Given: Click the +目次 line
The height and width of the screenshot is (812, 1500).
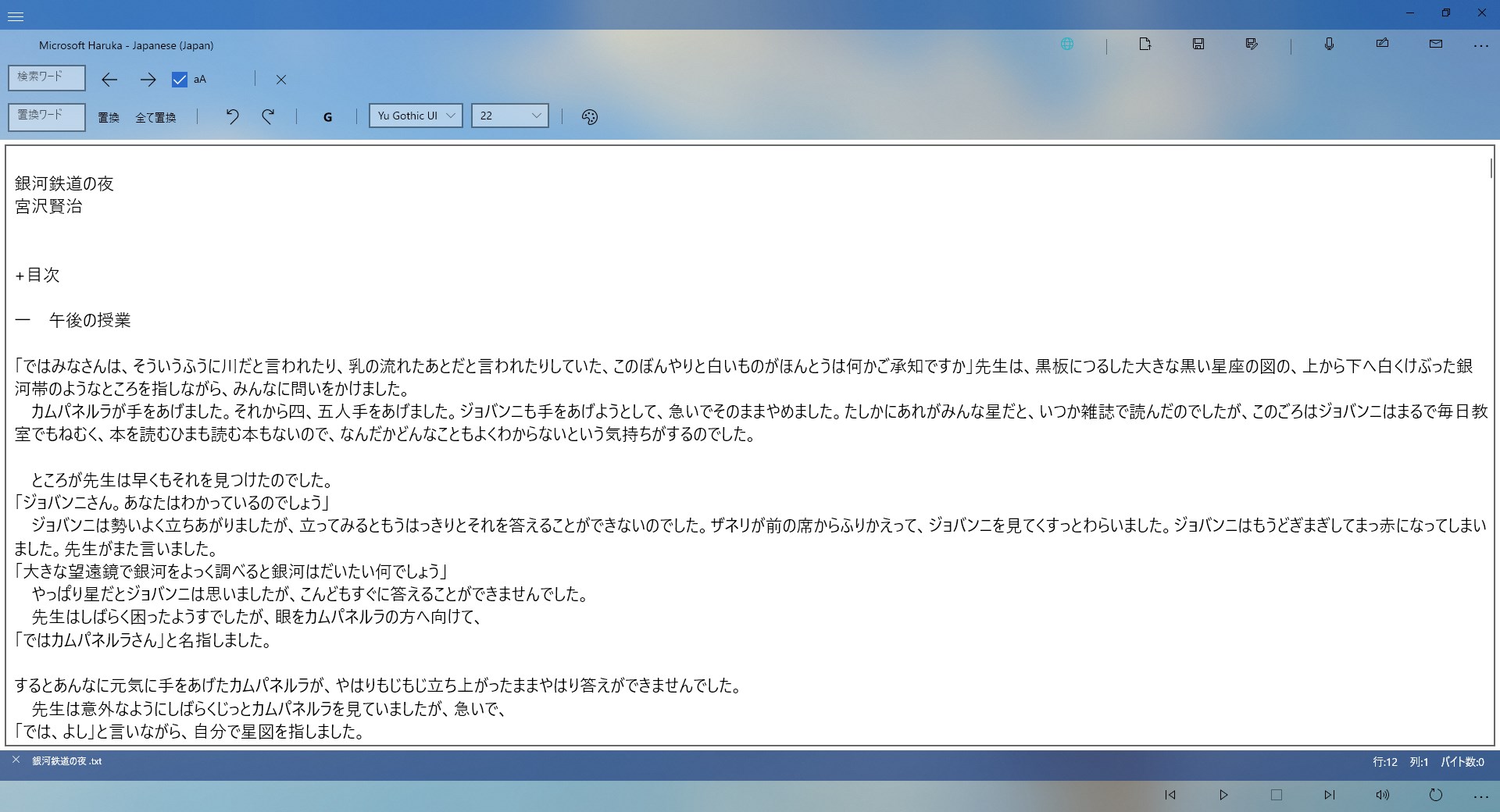Looking at the screenshot, I should pyautogui.click(x=37, y=275).
